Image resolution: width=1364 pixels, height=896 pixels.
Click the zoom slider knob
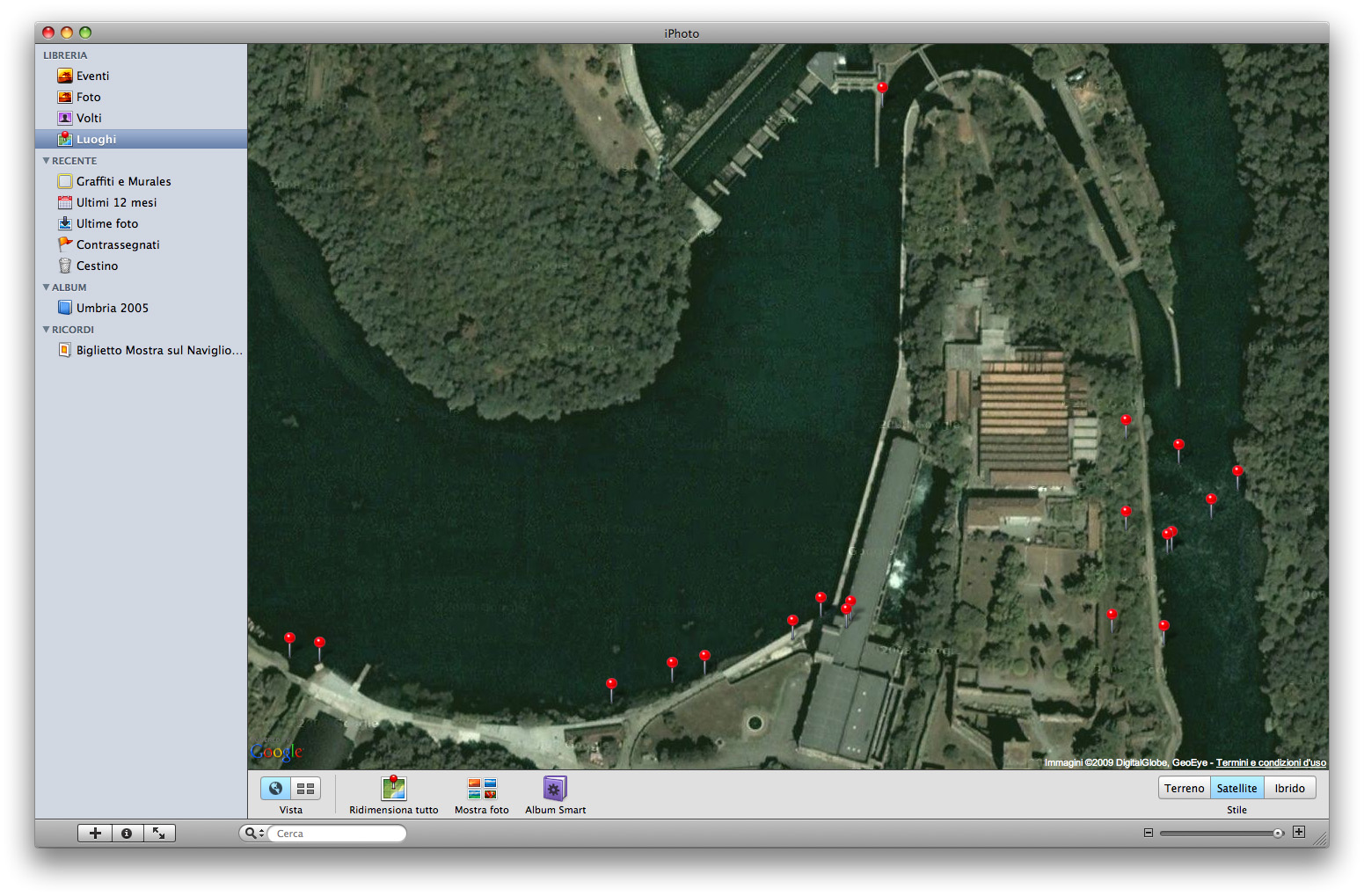coord(1278,833)
